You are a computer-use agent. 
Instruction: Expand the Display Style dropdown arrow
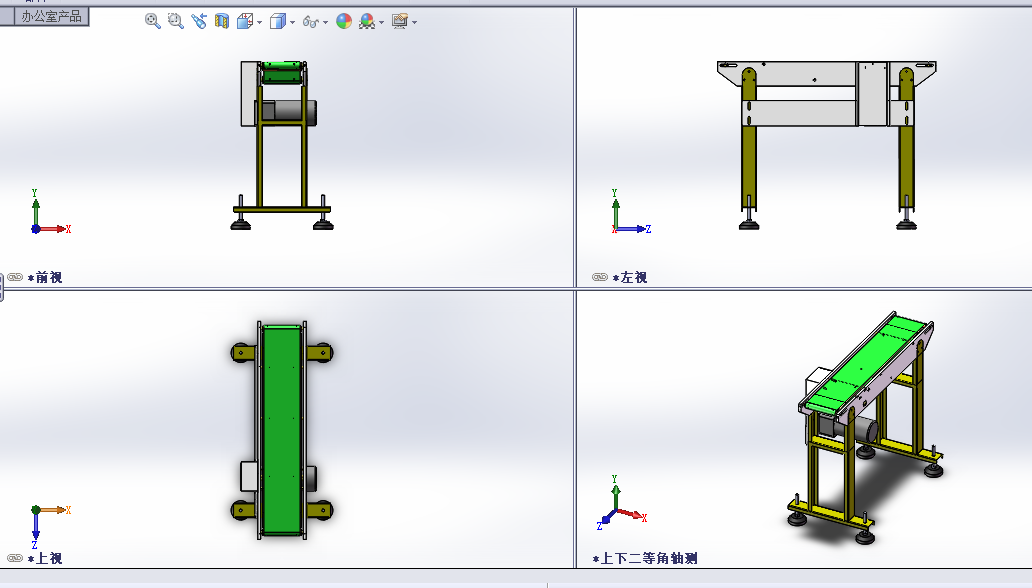[292, 22]
